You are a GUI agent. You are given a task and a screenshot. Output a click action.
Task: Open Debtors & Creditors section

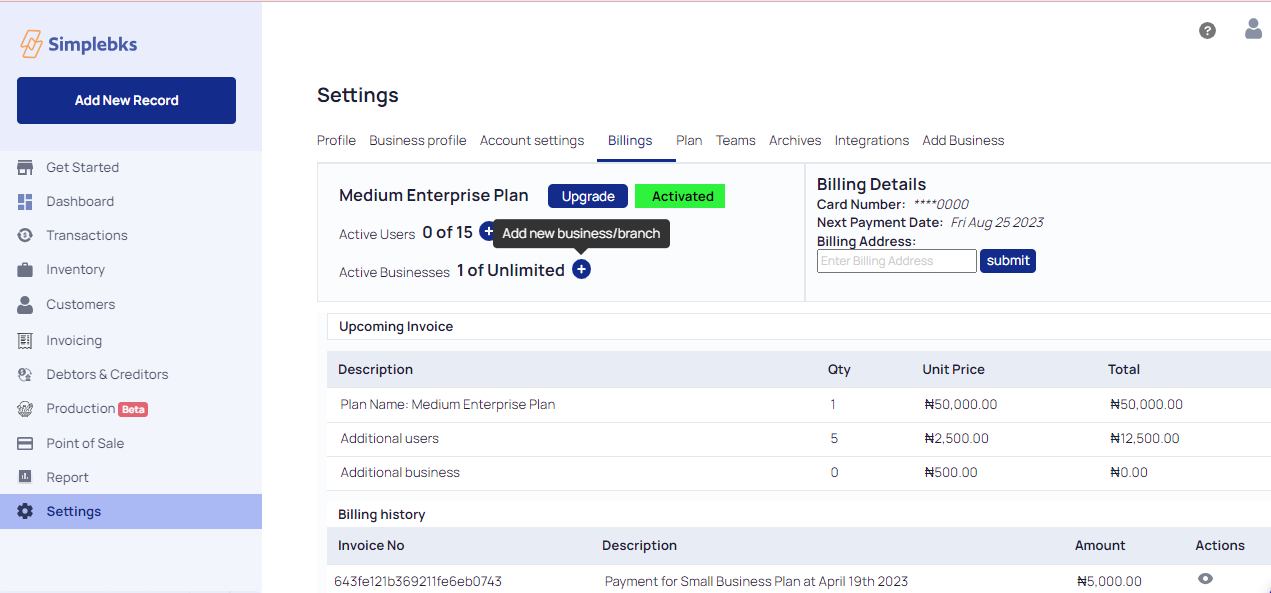(x=107, y=374)
